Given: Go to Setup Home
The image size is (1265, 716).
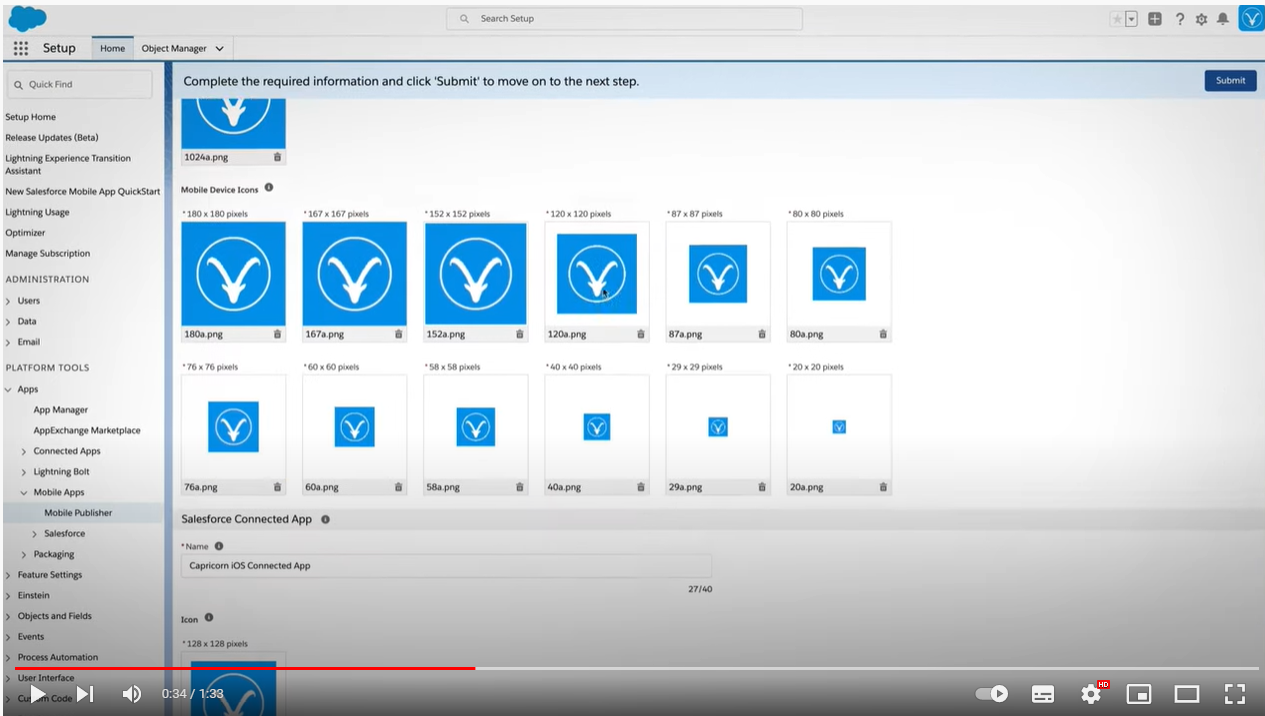Looking at the screenshot, I should (x=31, y=117).
